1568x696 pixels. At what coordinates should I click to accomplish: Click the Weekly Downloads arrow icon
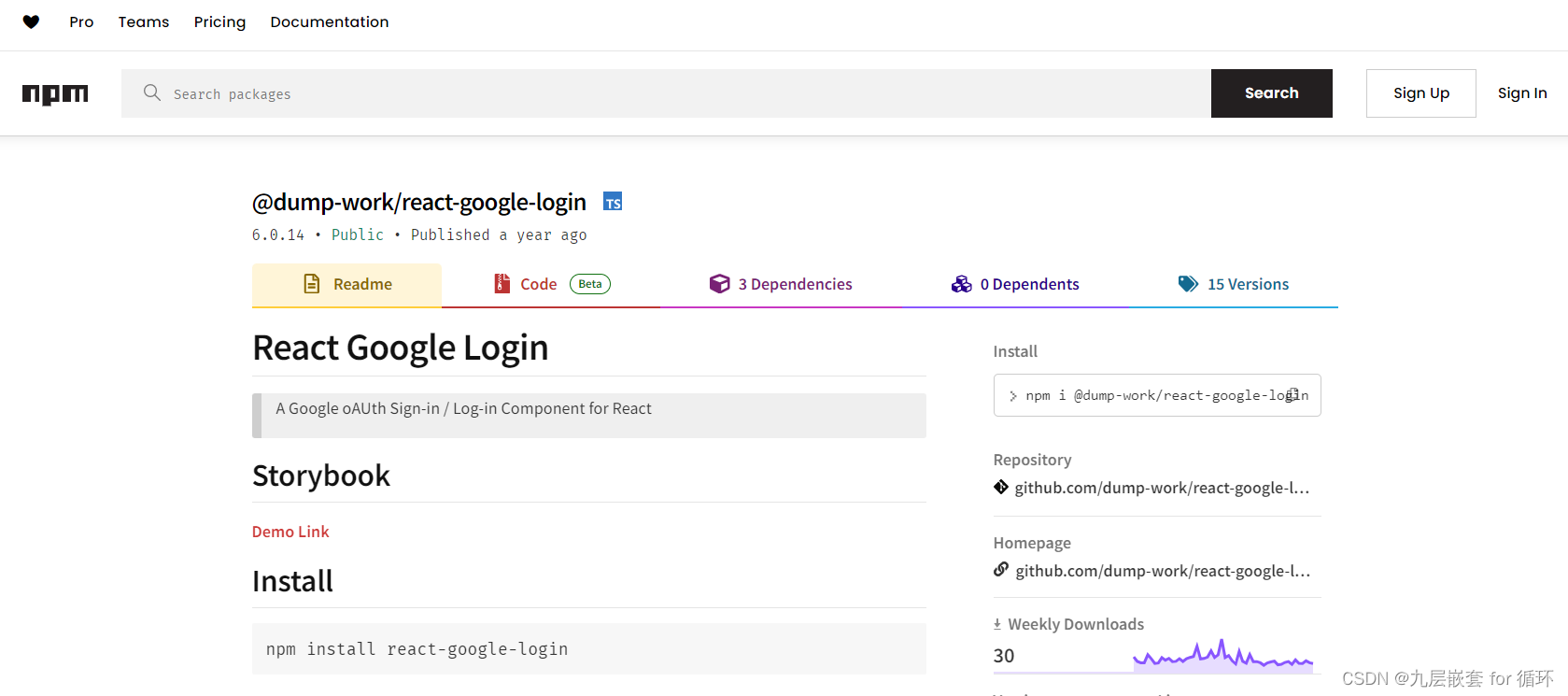pyautogui.click(x=997, y=624)
